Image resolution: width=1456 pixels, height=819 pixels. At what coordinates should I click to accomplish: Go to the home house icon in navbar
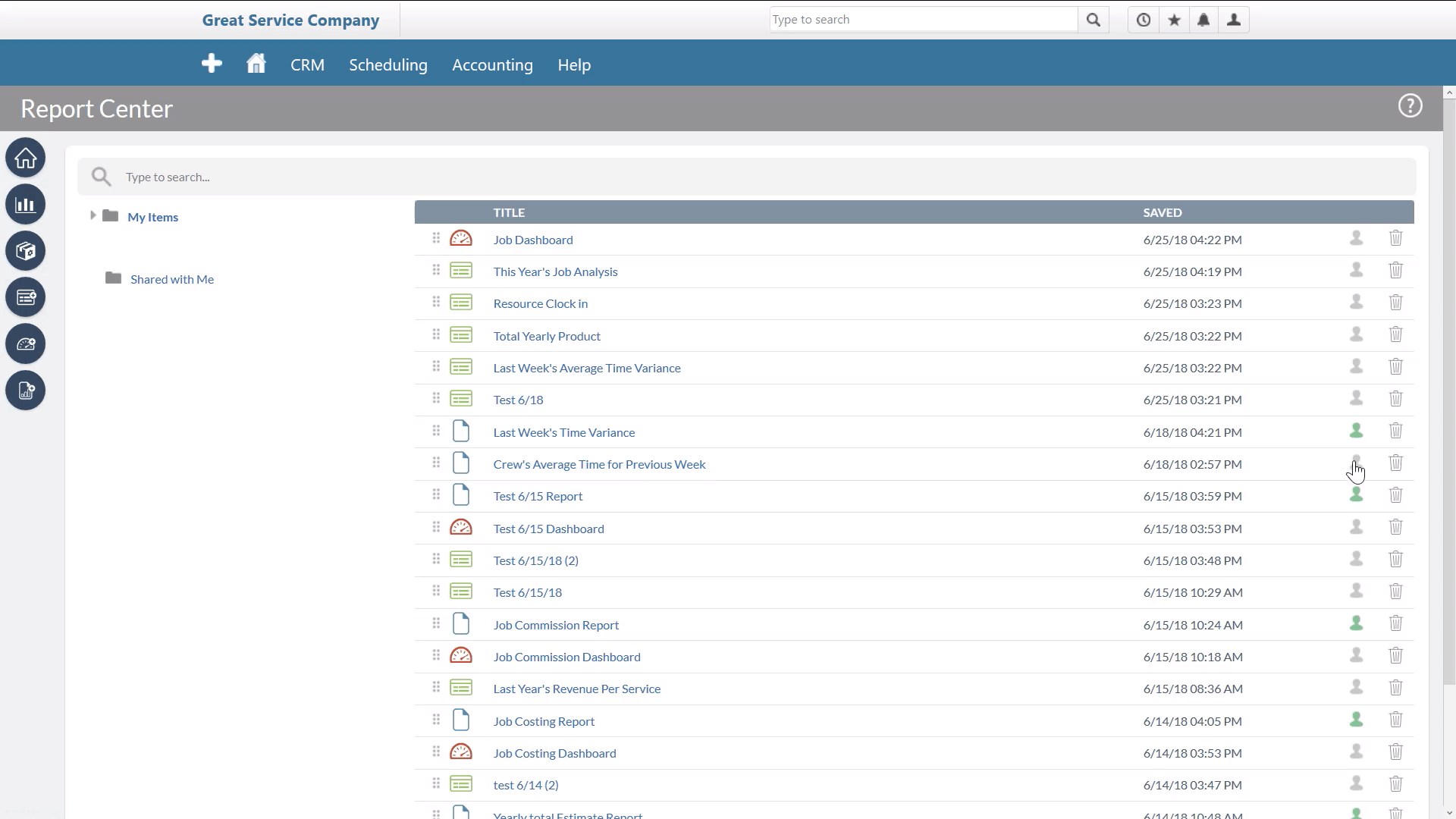[256, 64]
